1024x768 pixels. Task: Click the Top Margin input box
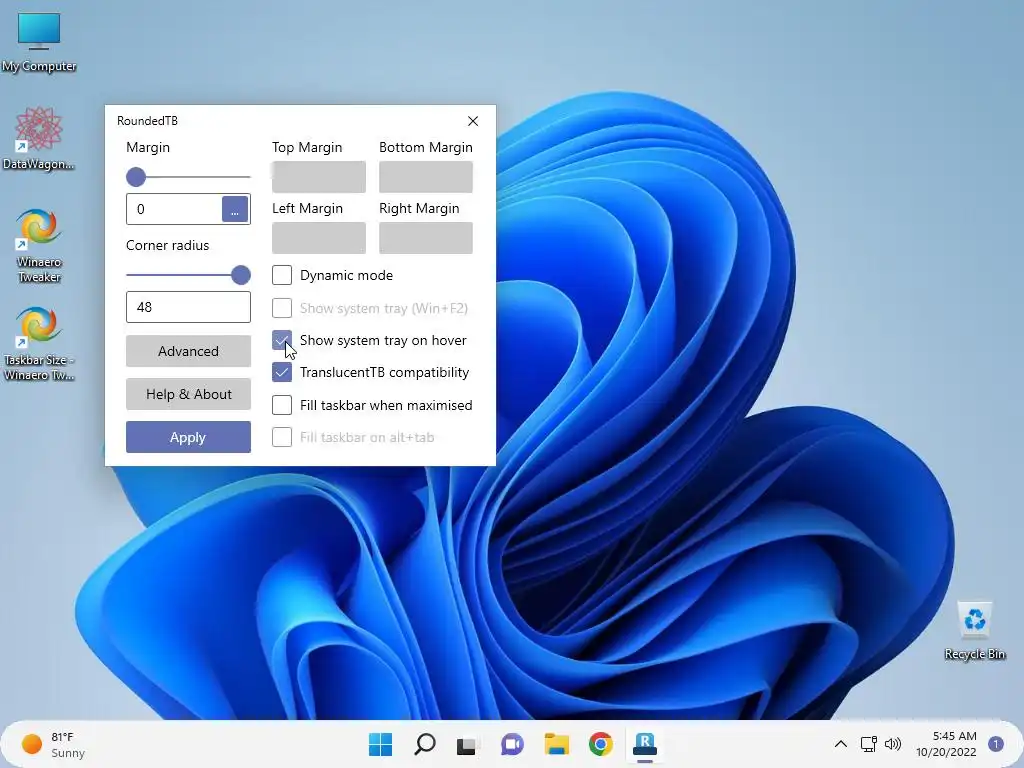[319, 177]
